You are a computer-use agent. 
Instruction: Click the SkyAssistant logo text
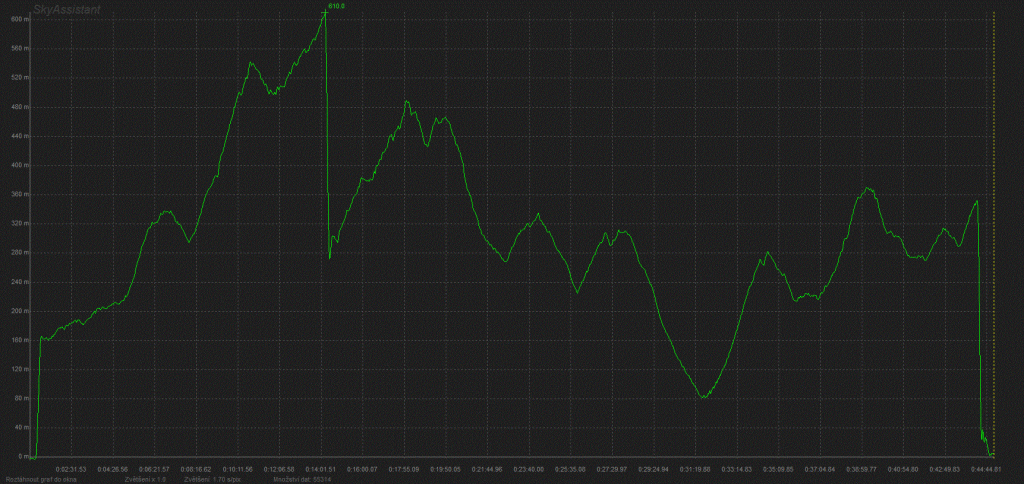click(67, 8)
